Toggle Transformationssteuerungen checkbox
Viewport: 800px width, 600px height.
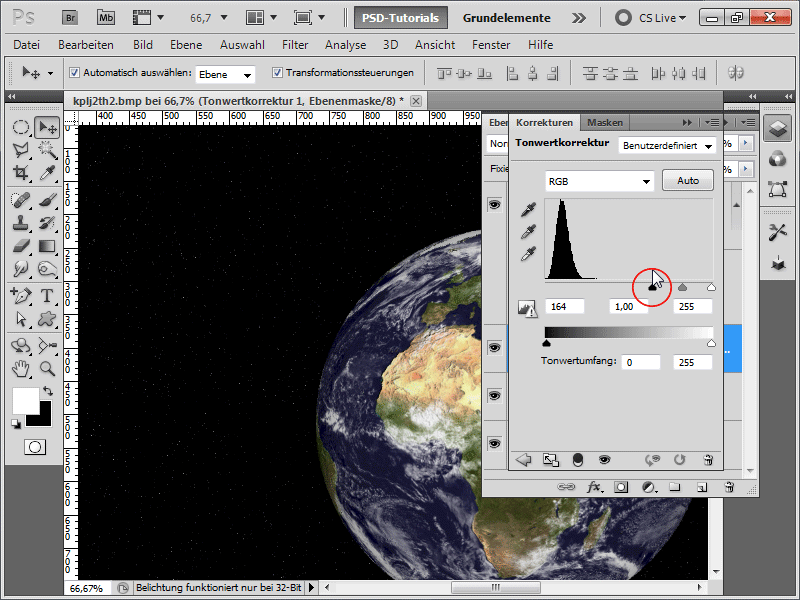(277, 73)
